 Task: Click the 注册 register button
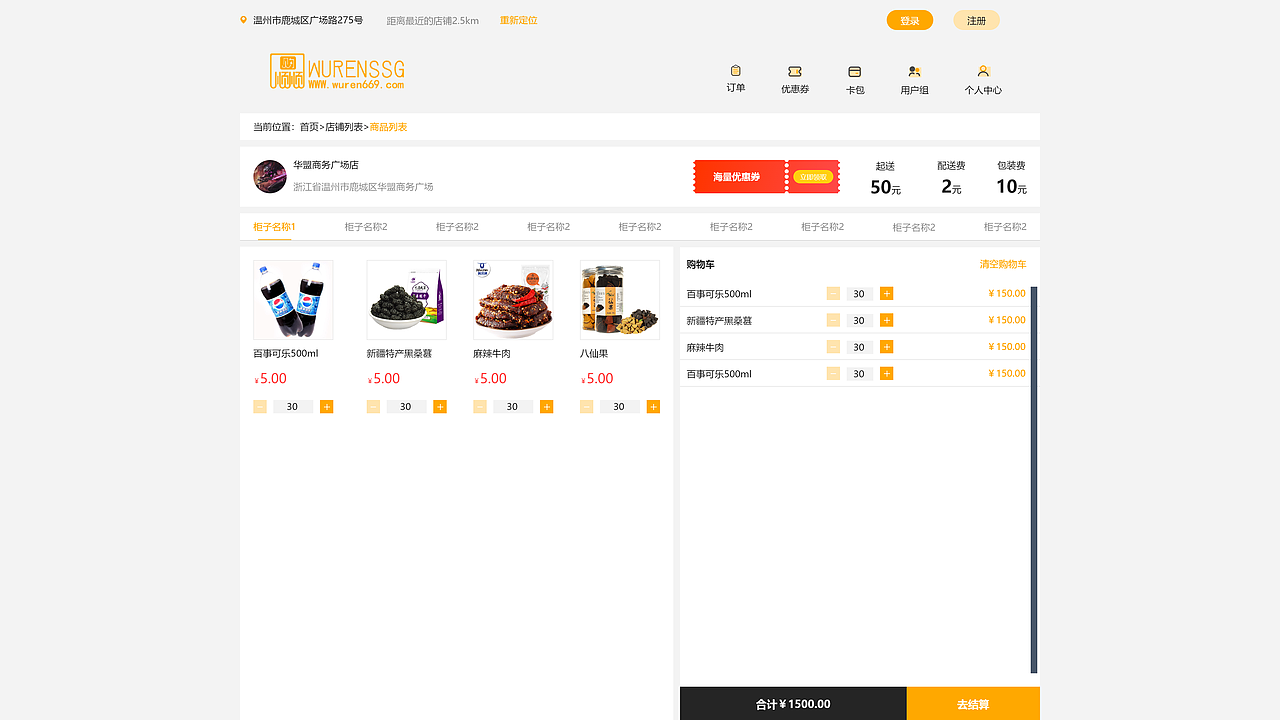point(976,20)
